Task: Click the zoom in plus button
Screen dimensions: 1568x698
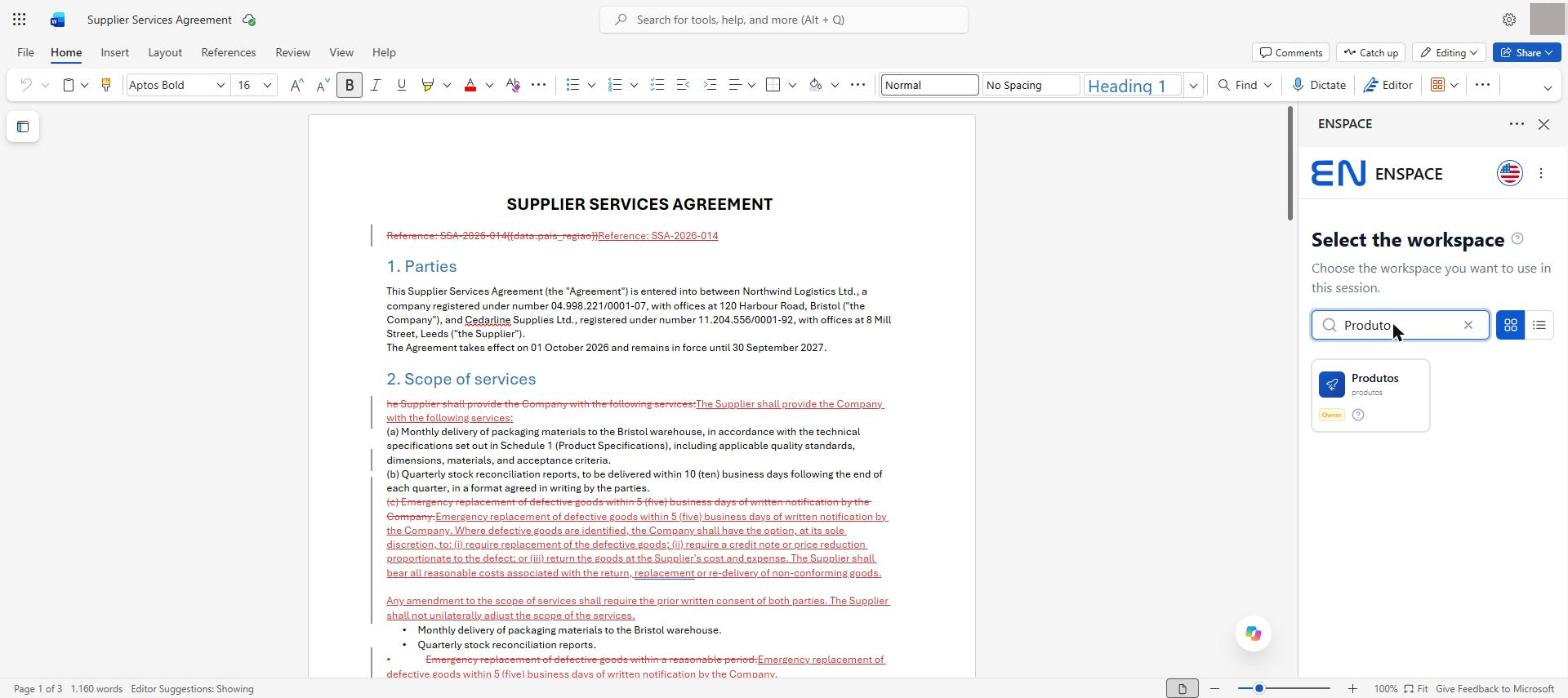Action: [x=1352, y=688]
